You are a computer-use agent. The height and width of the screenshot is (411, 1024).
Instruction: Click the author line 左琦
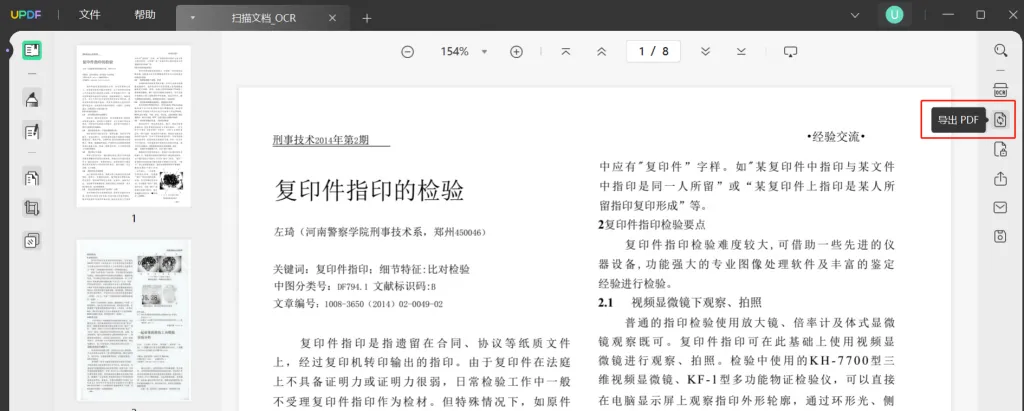[x=379, y=233]
